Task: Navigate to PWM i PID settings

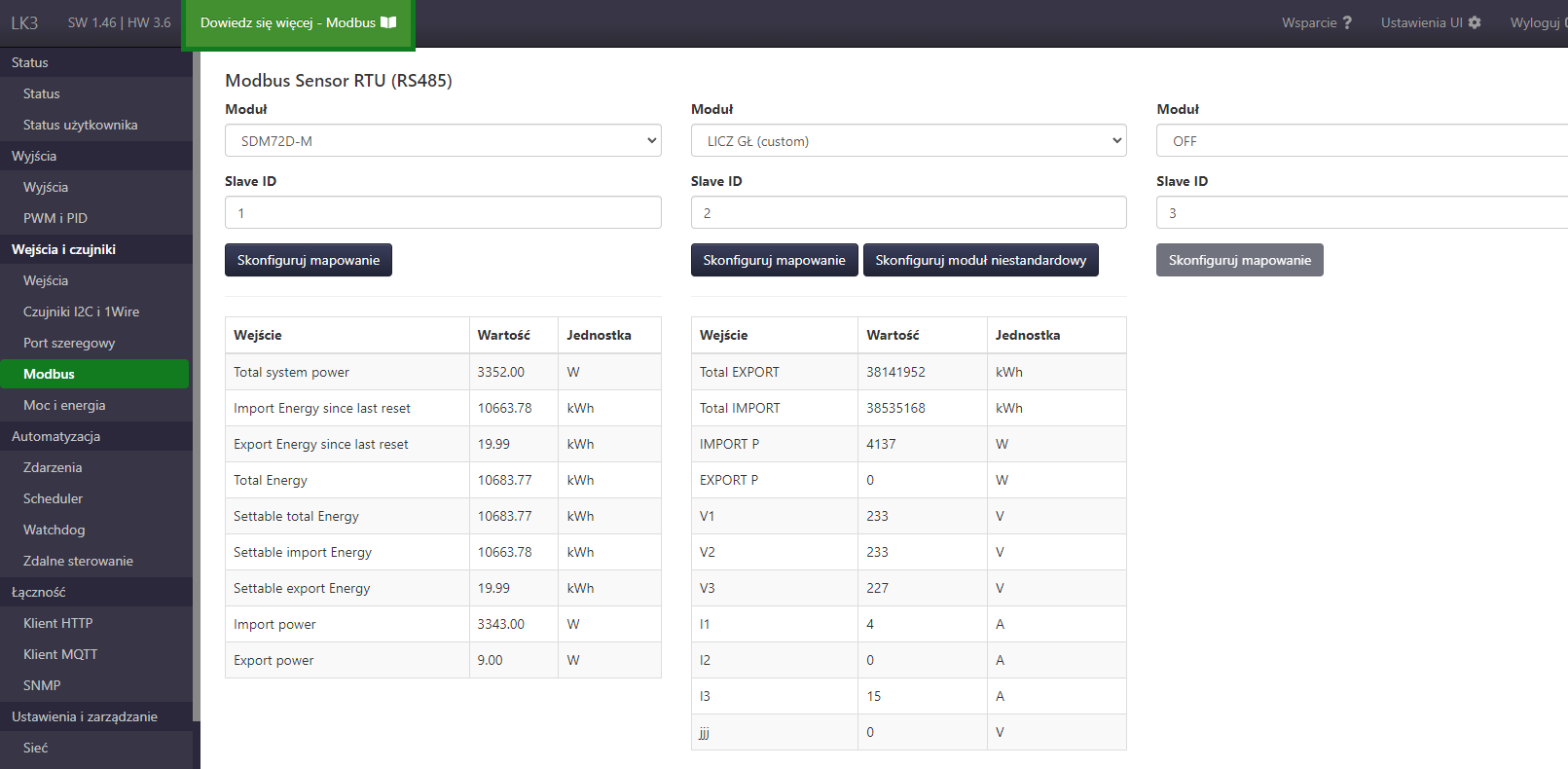Action: coord(55,218)
